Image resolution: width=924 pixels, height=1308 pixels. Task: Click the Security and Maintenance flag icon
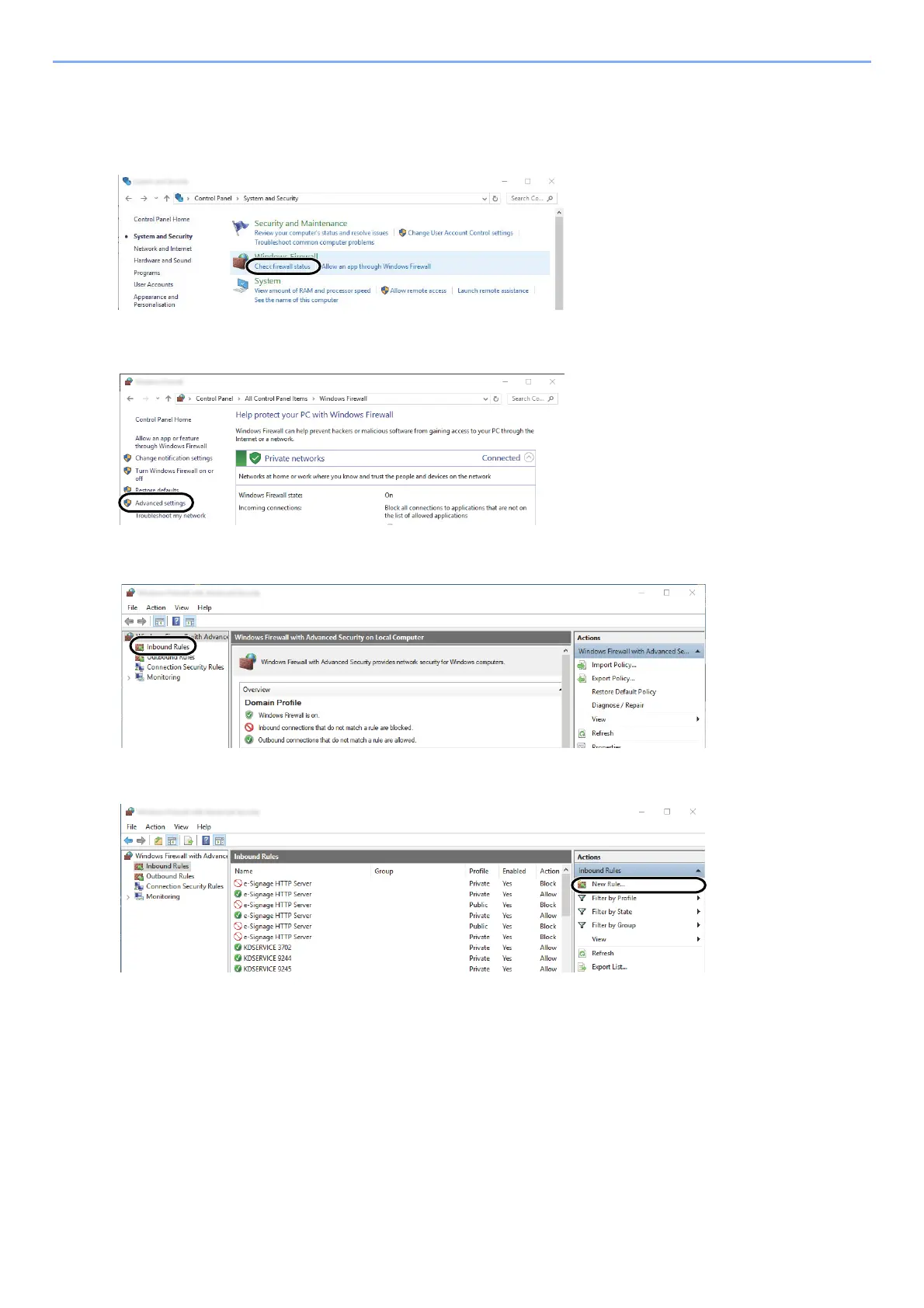241,227
